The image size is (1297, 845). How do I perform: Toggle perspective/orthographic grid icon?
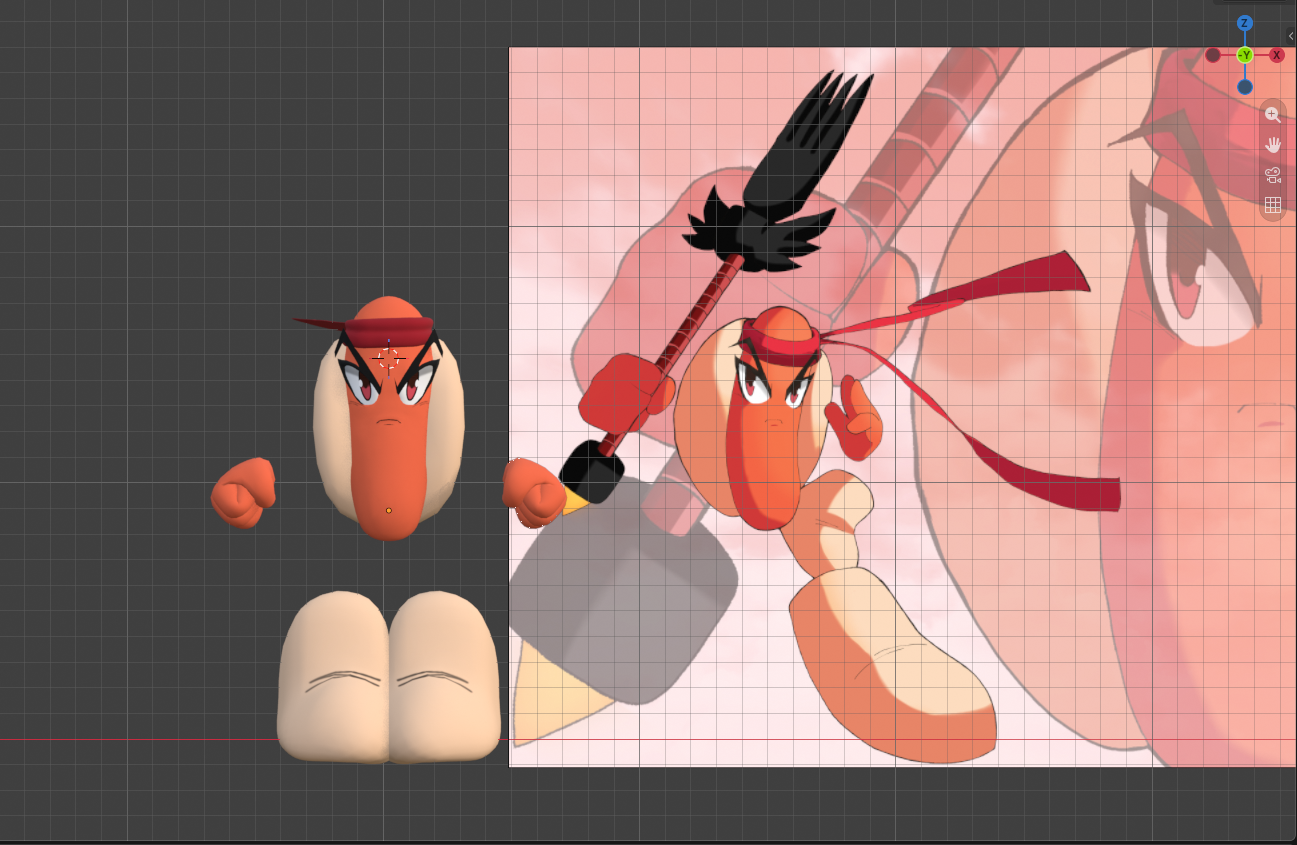click(x=1273, y=206)
